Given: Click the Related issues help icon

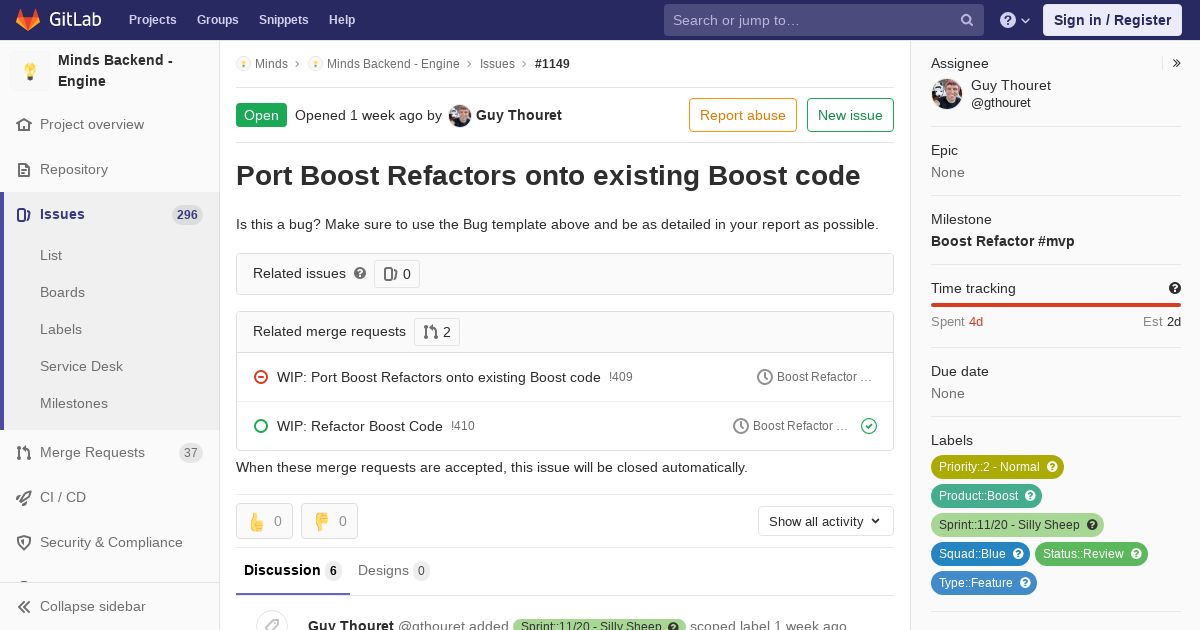Looking at the screenshot, I should coord(360,273).
